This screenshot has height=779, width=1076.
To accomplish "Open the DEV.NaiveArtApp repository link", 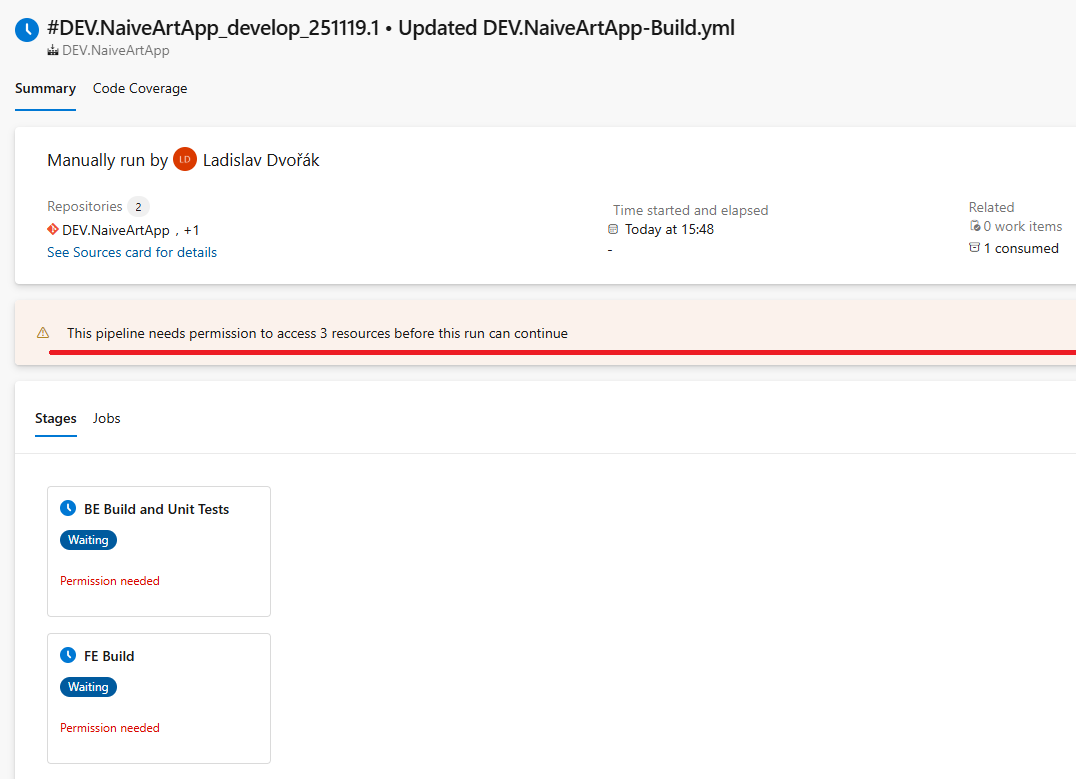I will (115, 230).
